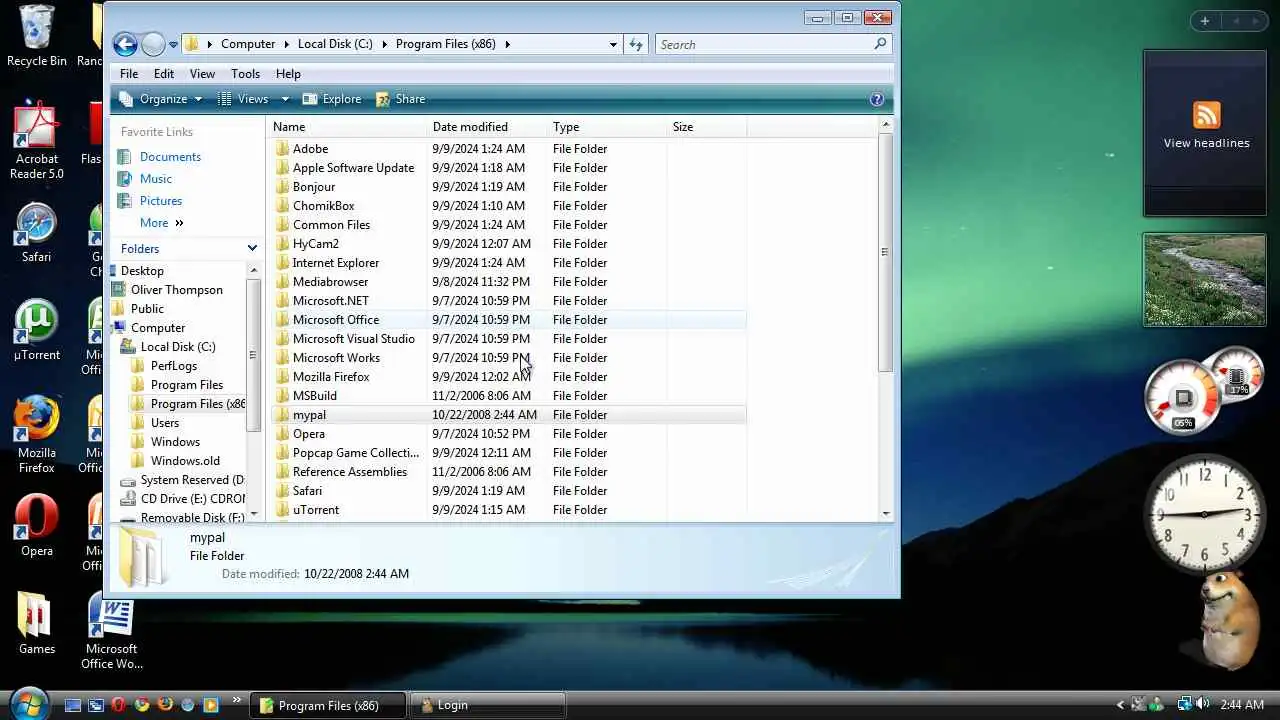Expand More favorite links
The width and height of the screenshot is (1280, 720).
pyautogui.click(x=162, y=223)
